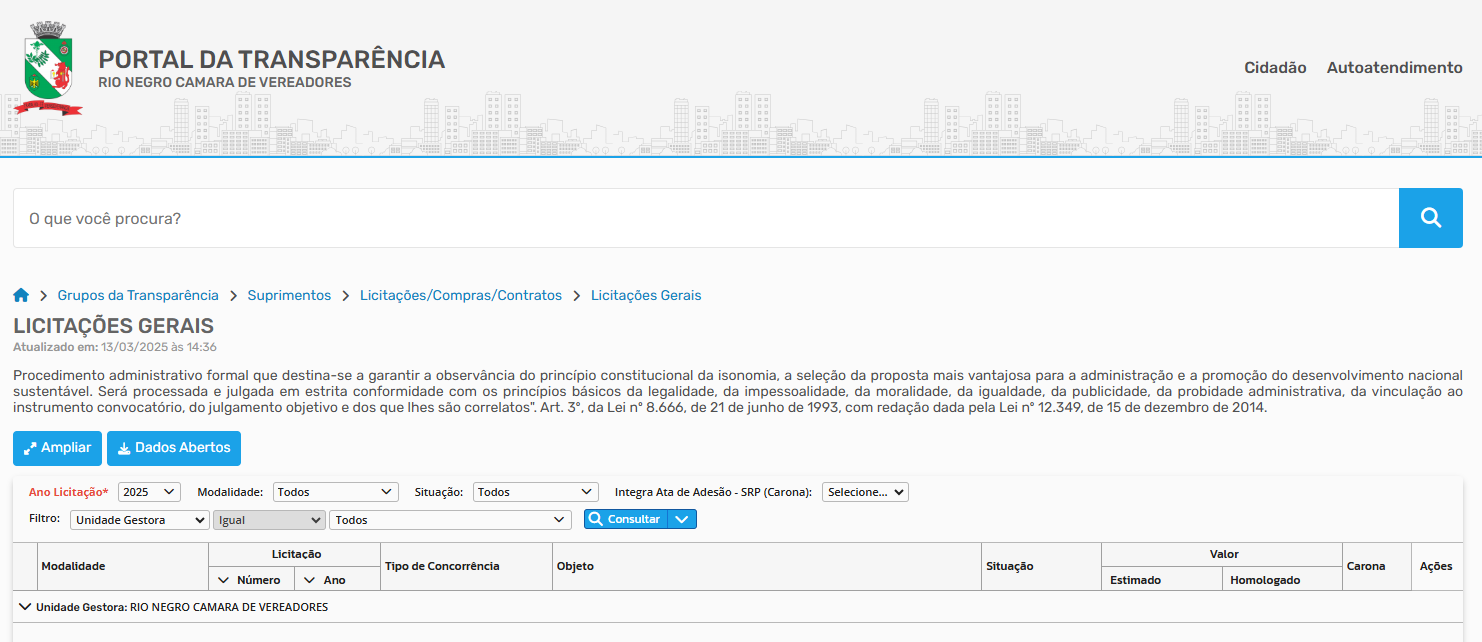Go to Grupos da Transparência breadcrumb
Screen dimensions: 1482x642
coord(138,295)
